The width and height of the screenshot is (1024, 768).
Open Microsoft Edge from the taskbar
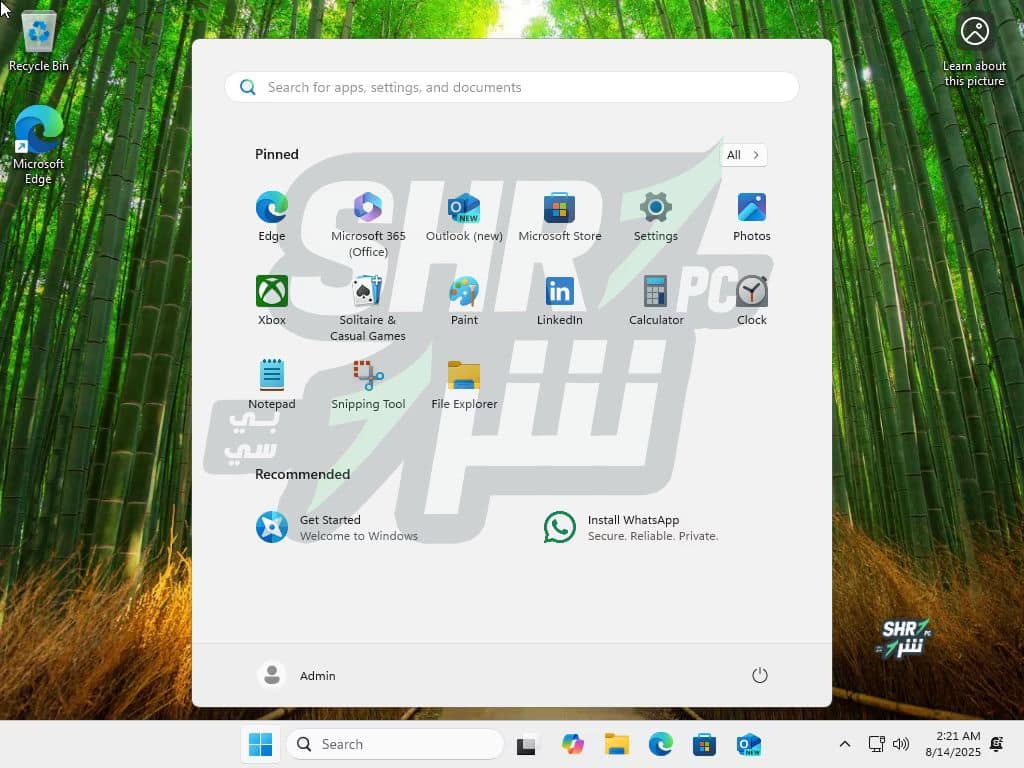click(x=660, y=744)
